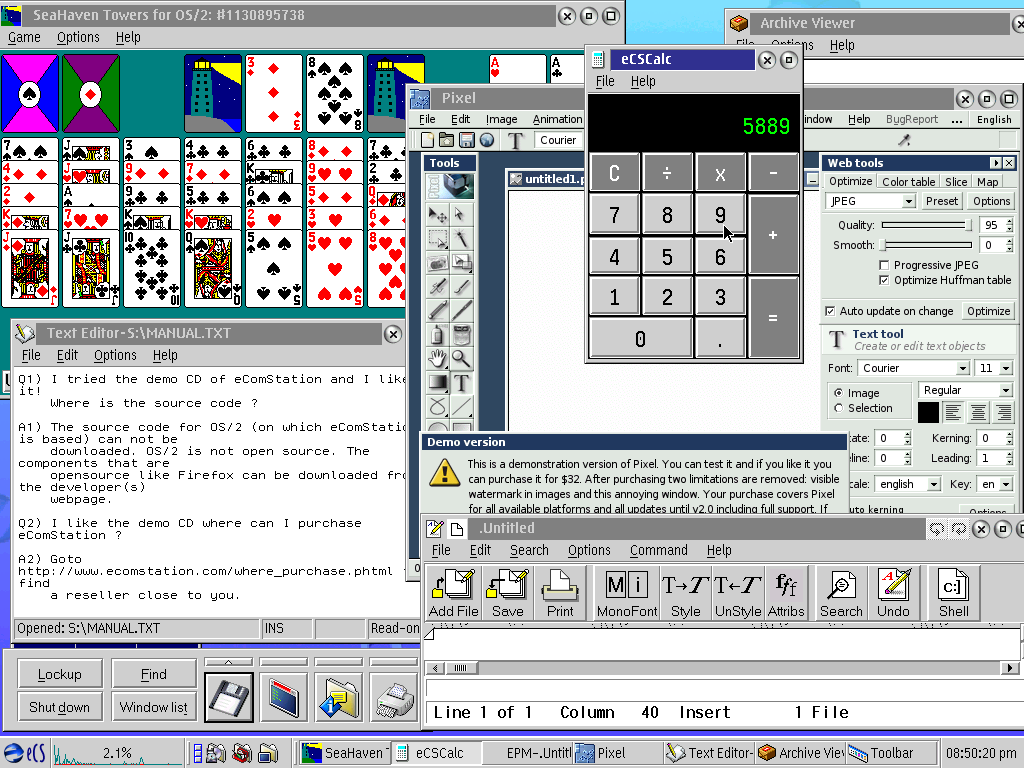The width and height of the screenshot is (1024, 768).
Task: Adjust the Smooth slider in Web tools
Action: [x=927, y=245]
